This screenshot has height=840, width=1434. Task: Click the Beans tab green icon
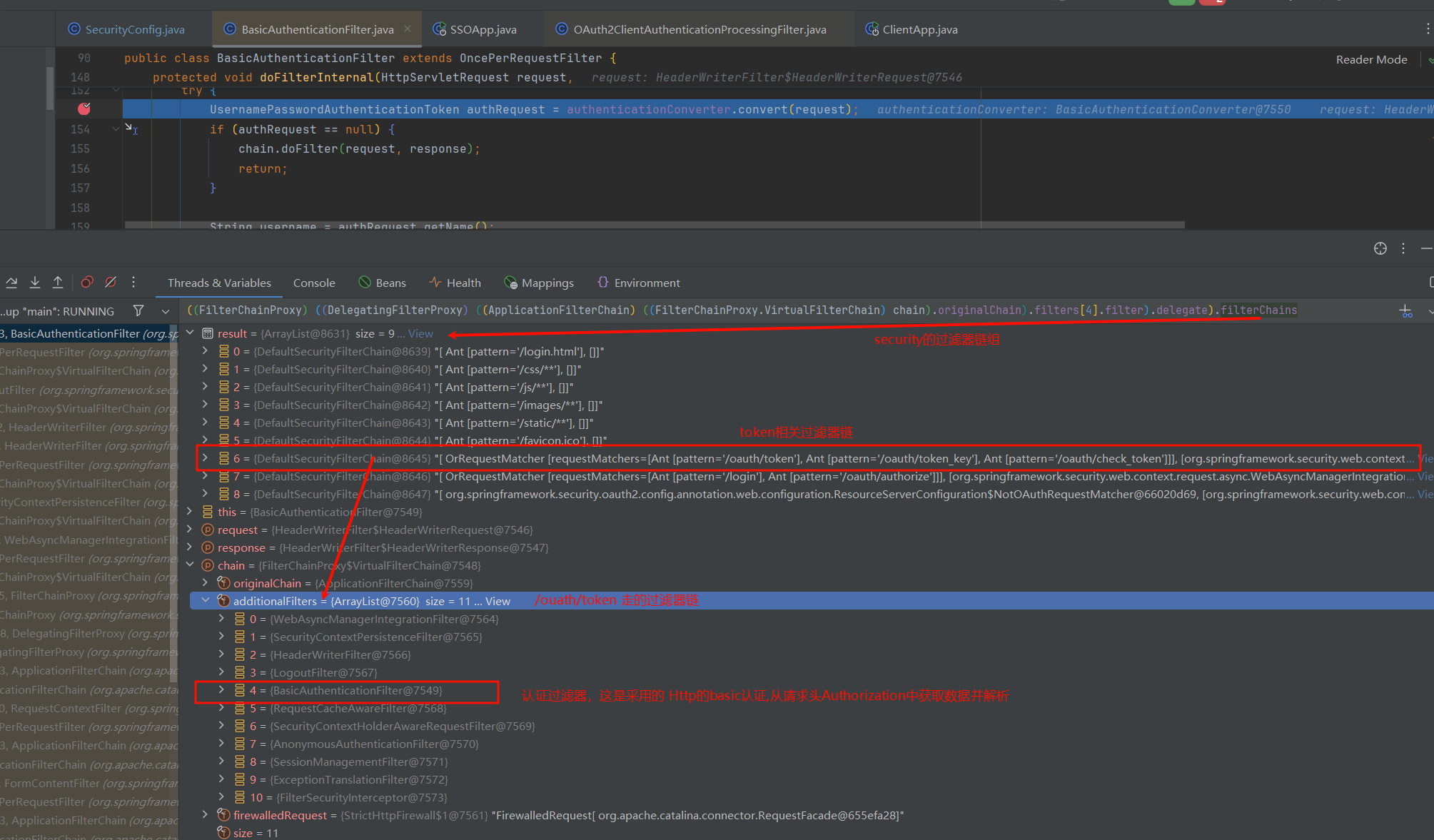364,282
